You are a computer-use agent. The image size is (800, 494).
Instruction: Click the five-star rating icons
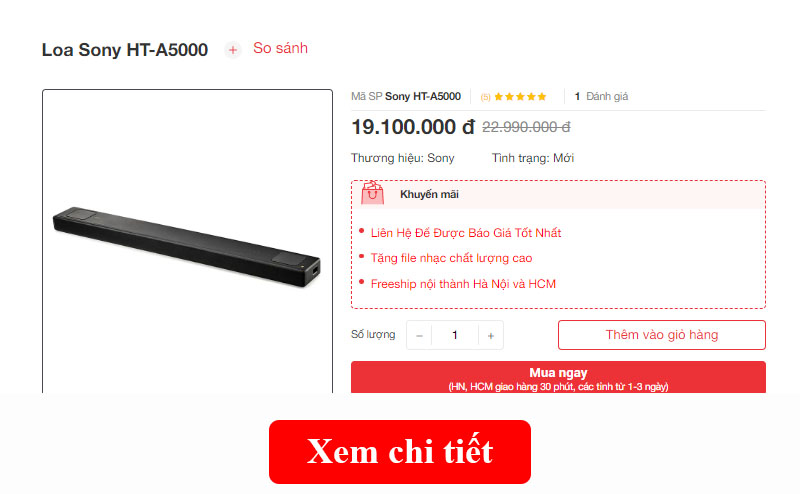click(x=520, y=96)
